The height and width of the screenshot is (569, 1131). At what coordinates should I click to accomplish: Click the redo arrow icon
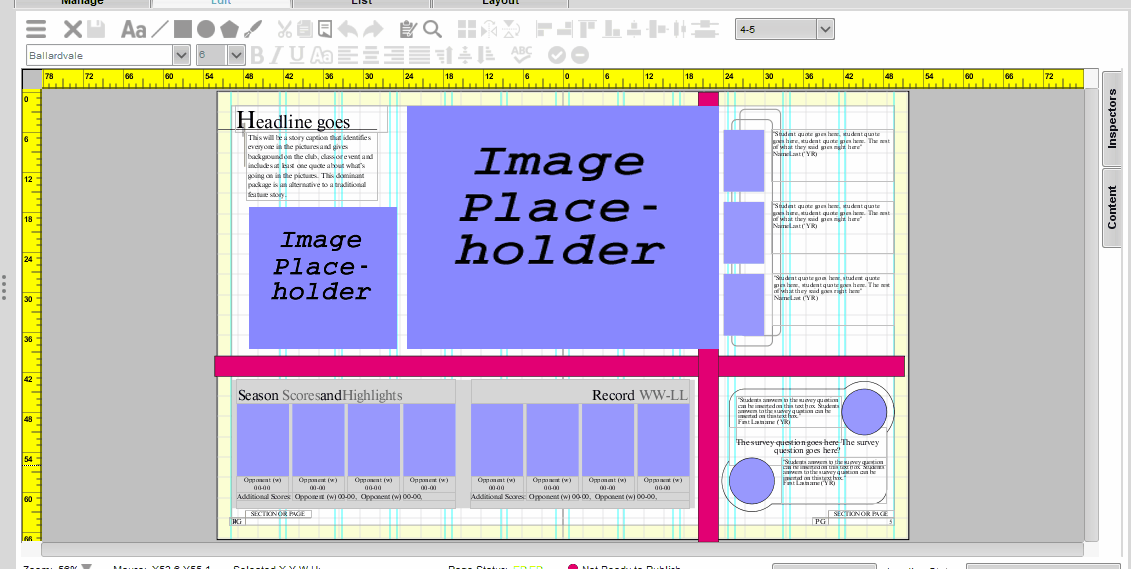[x=373, y=30]
